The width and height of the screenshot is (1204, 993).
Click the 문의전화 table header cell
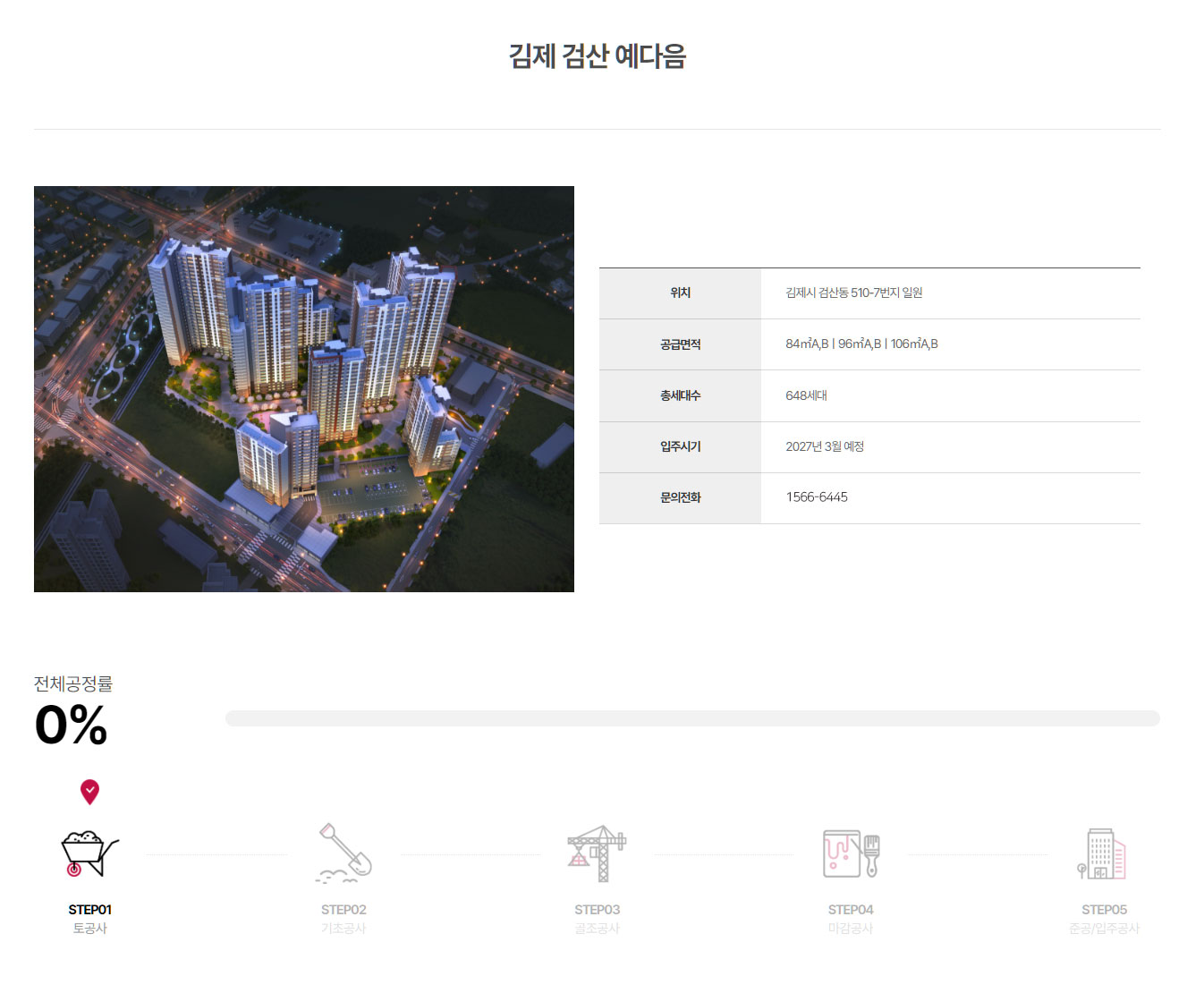(x=680, y=498)
